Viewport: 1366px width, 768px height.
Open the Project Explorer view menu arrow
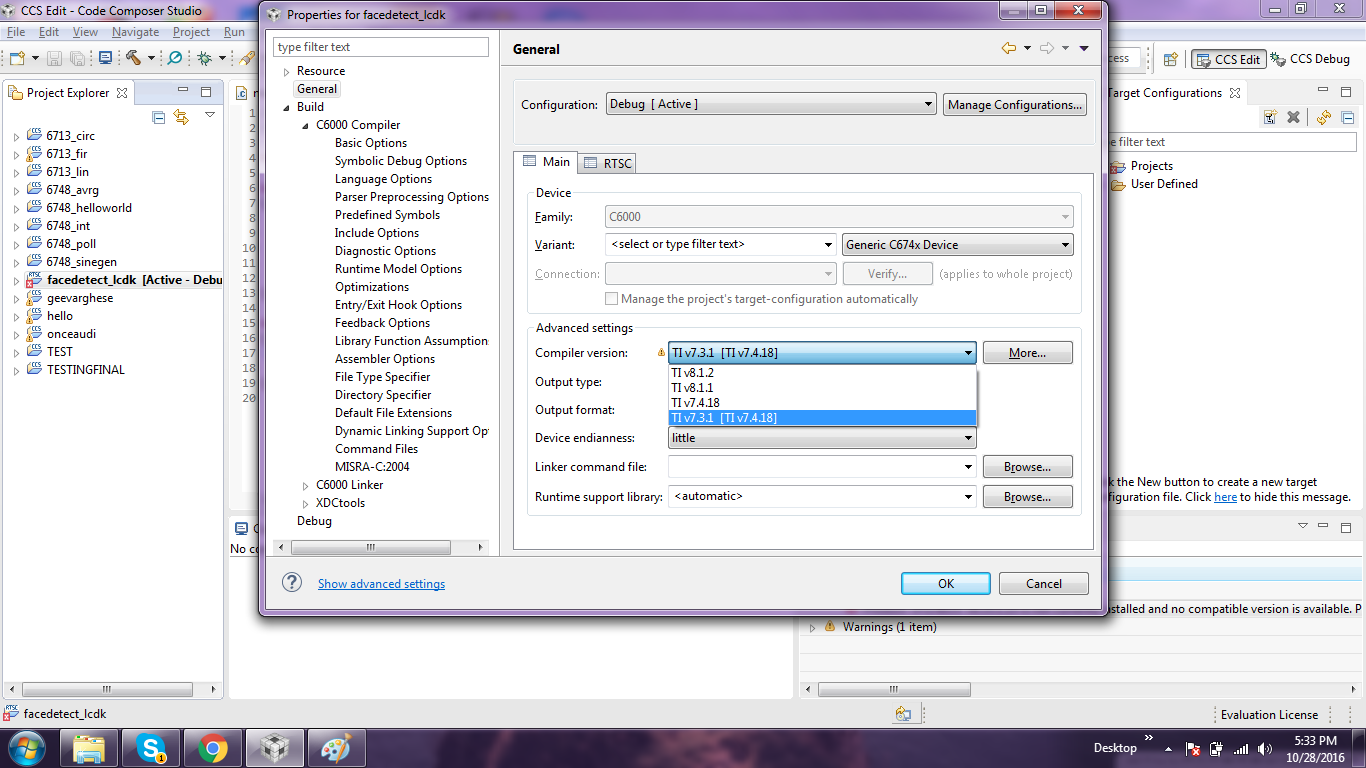point(210,115)
